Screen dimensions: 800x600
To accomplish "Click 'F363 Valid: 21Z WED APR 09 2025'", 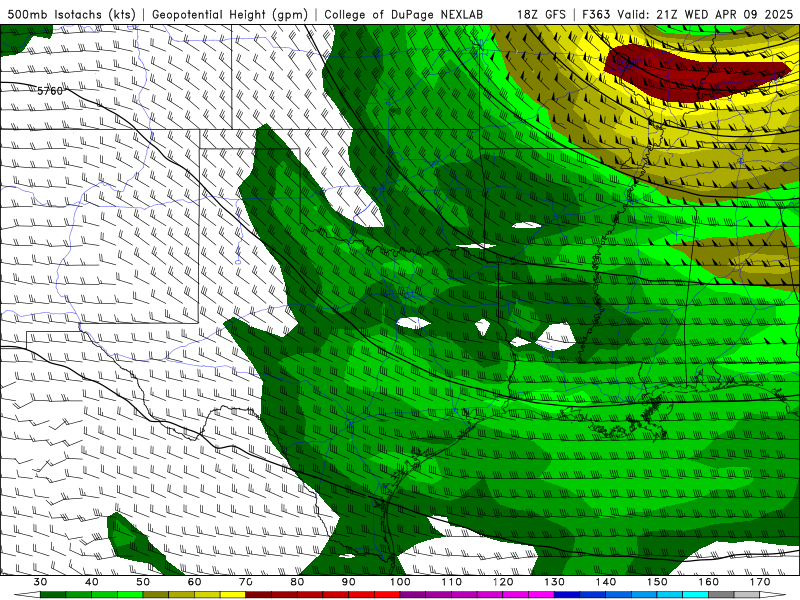I will pos(688,14).
